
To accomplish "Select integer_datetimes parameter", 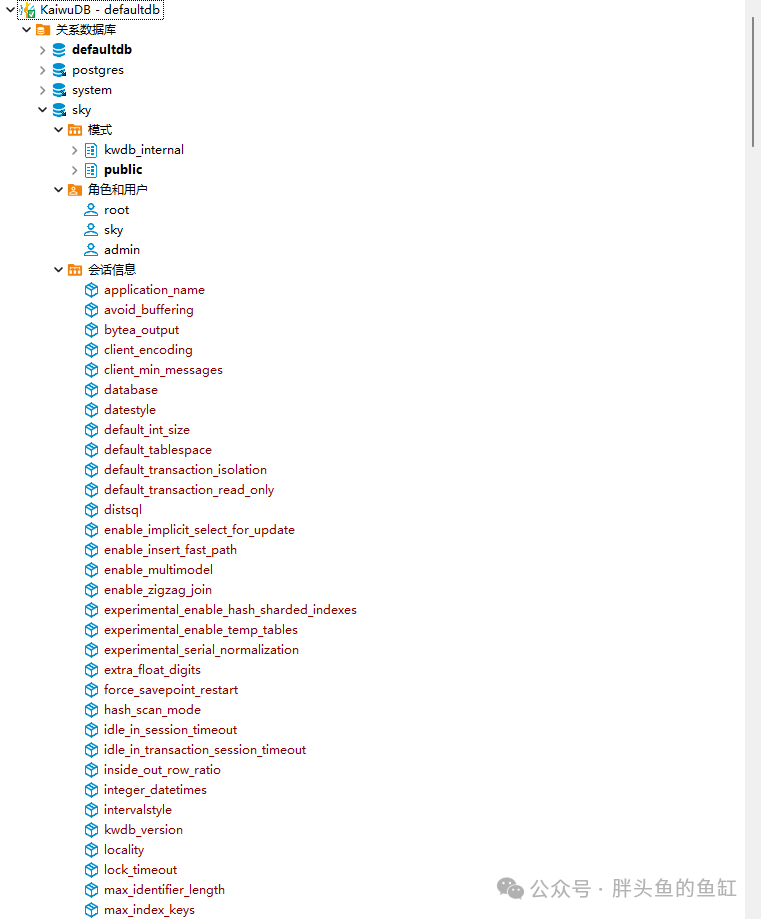I will coord(155,790).
